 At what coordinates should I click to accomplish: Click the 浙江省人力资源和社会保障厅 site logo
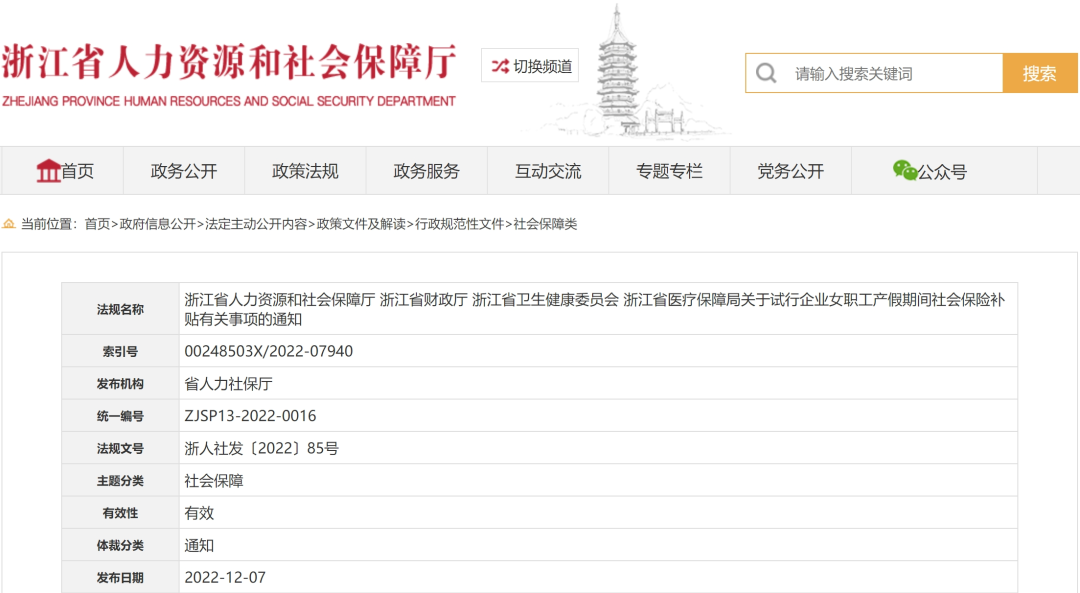coord(229,72)
